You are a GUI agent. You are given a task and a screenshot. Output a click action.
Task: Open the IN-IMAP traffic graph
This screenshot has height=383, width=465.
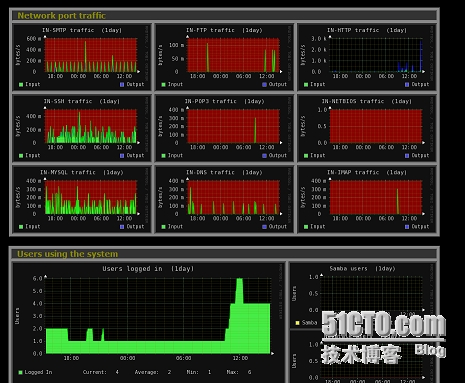[367, 199]
